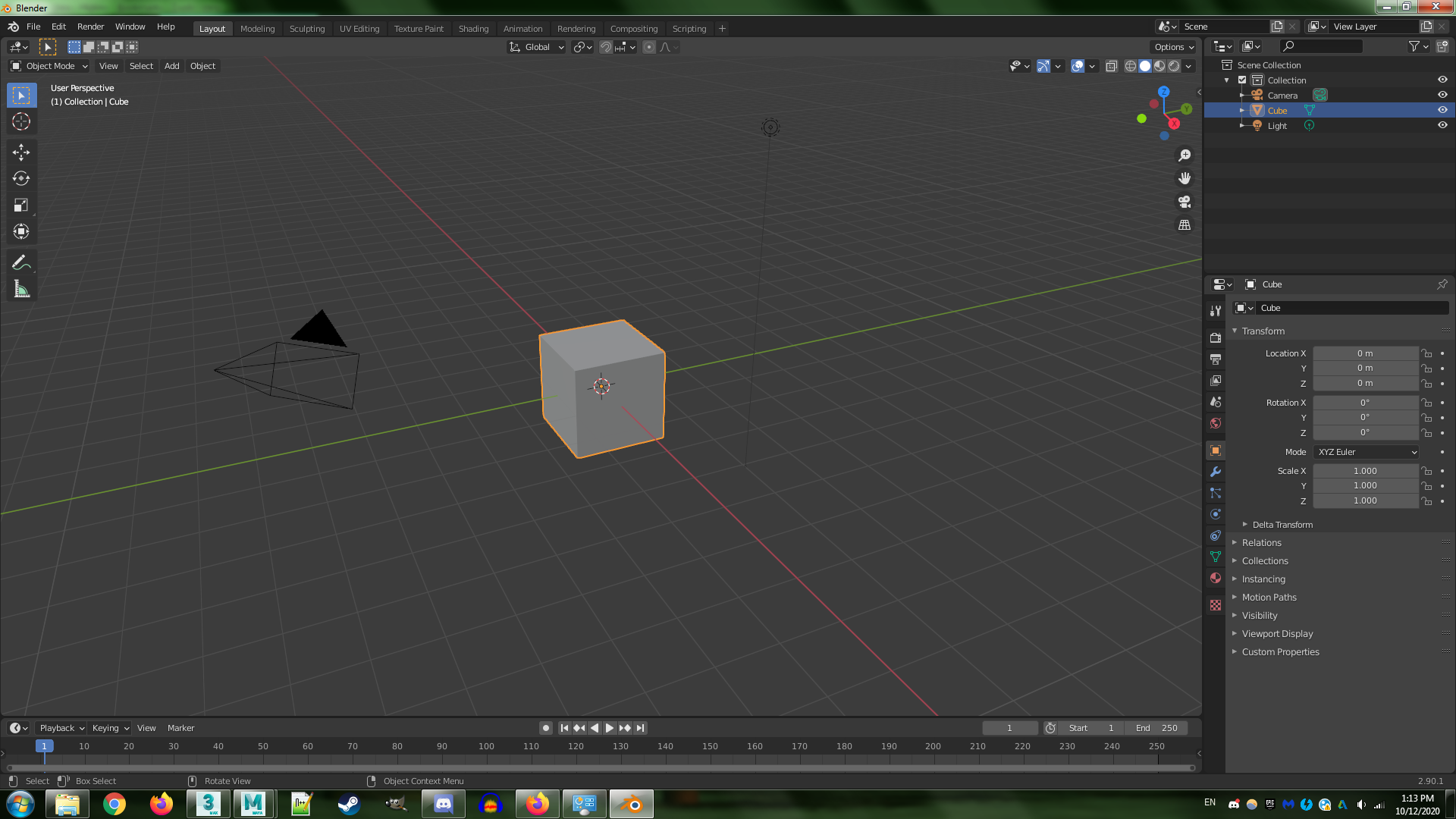Click the End frame field
Image resolution: width=1456 pixels, height=819 pixels.
pos(1157,728)
